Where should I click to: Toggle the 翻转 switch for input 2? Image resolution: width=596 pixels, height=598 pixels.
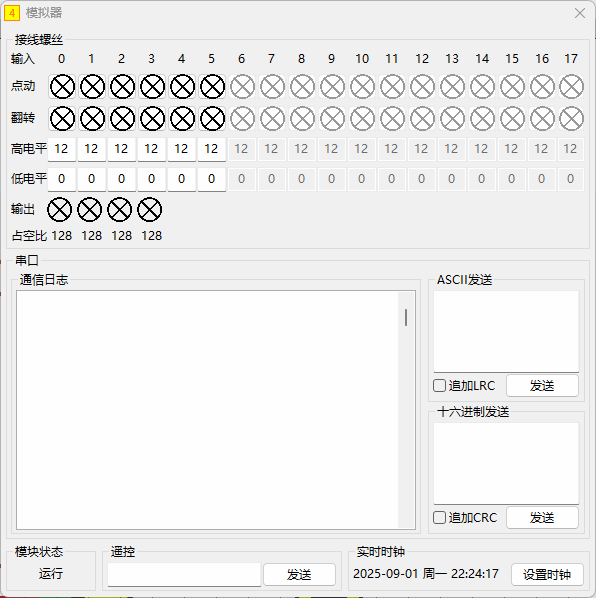(122, 119)
